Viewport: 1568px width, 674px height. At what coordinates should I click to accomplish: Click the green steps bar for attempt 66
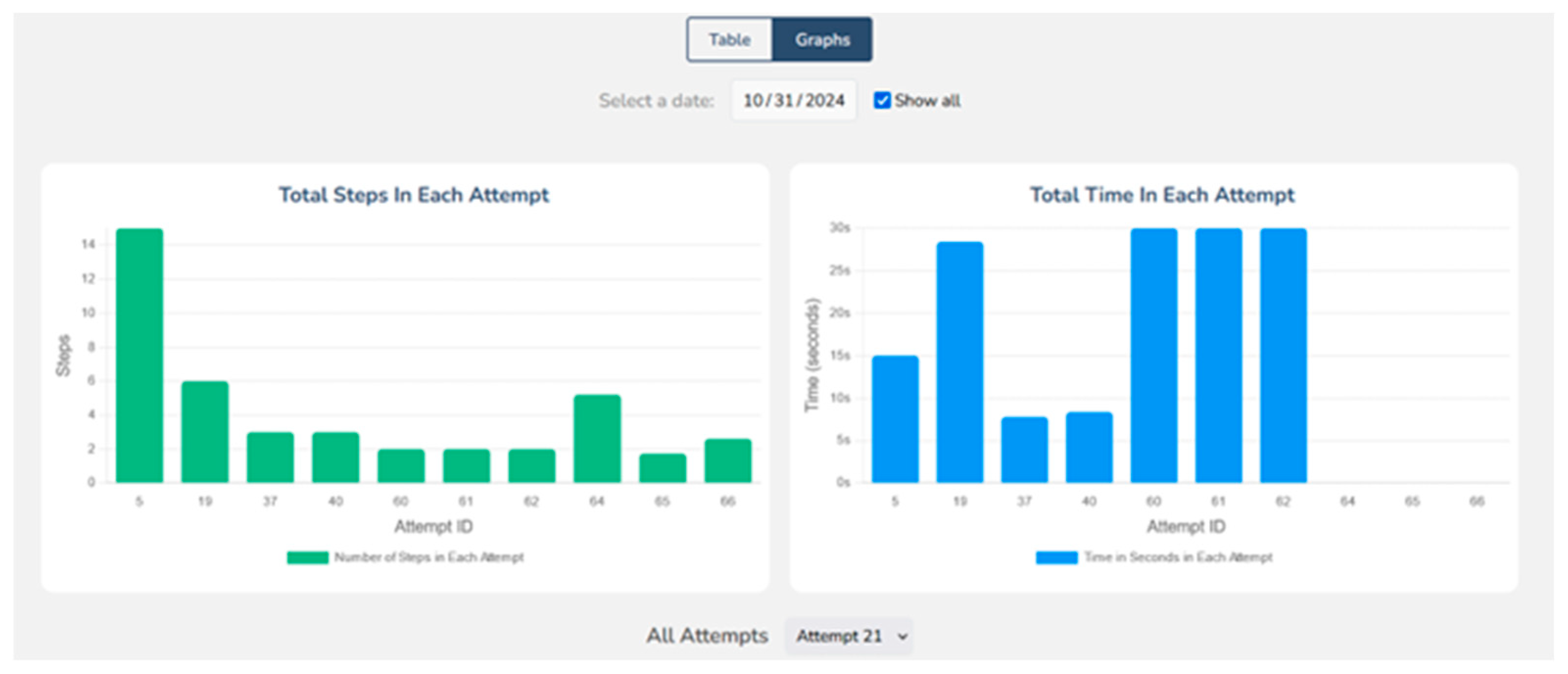coord(728,461)
